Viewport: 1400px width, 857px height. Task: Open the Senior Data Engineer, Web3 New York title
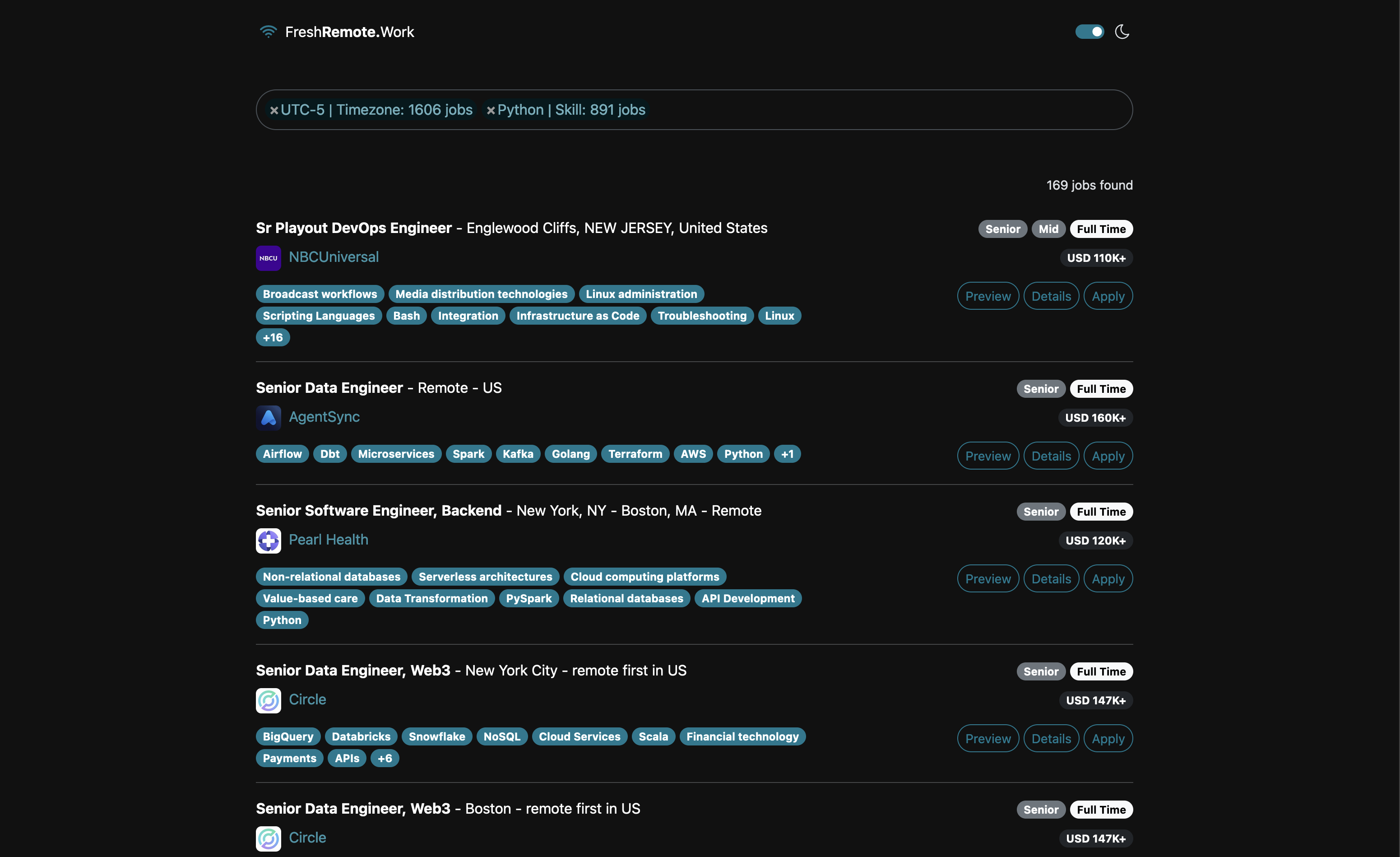tap(353, 671)
